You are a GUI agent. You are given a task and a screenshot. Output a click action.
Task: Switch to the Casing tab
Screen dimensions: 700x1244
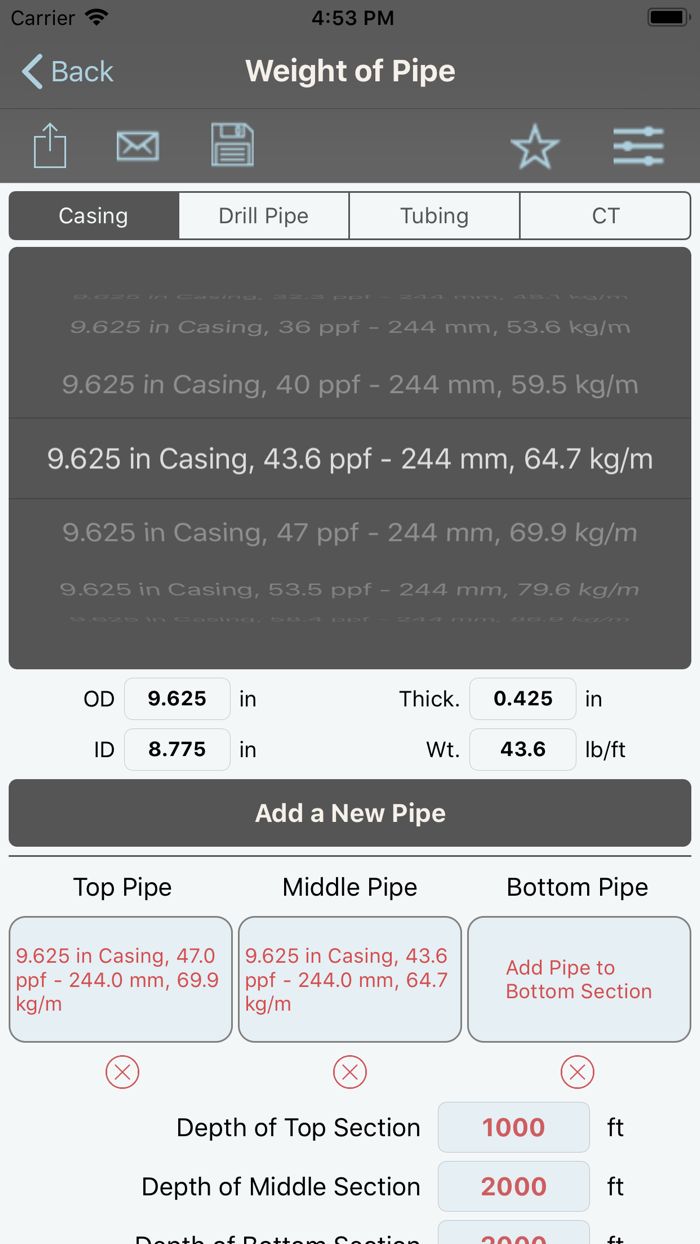pos(93,215)
